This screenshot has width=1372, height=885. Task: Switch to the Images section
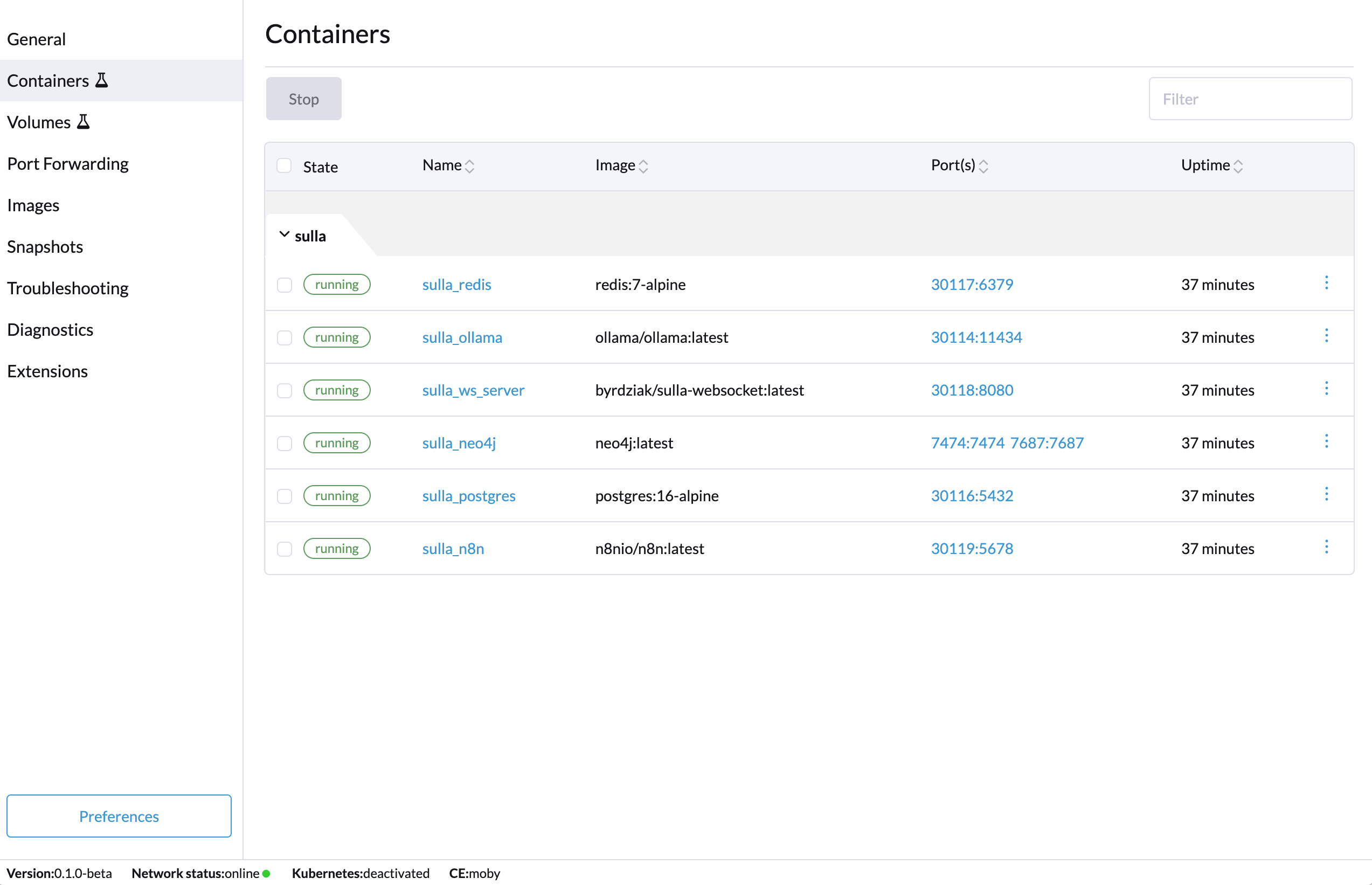(x=33, y=205)
